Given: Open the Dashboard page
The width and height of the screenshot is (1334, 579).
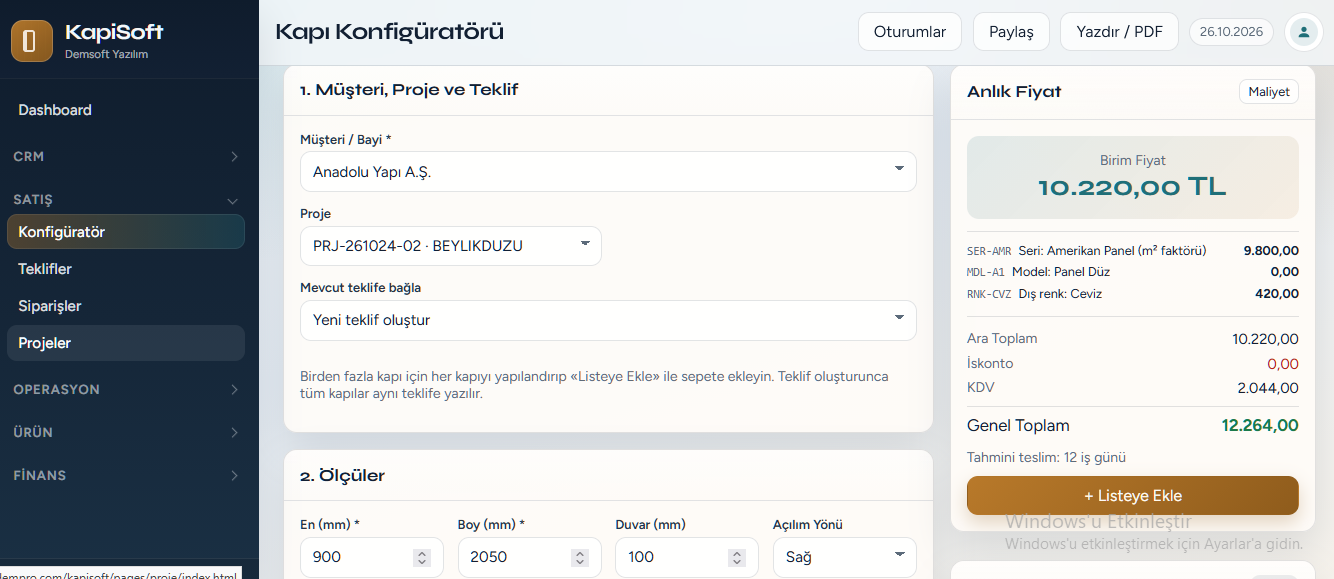Looking at the screenshot, I should [55, 110].
